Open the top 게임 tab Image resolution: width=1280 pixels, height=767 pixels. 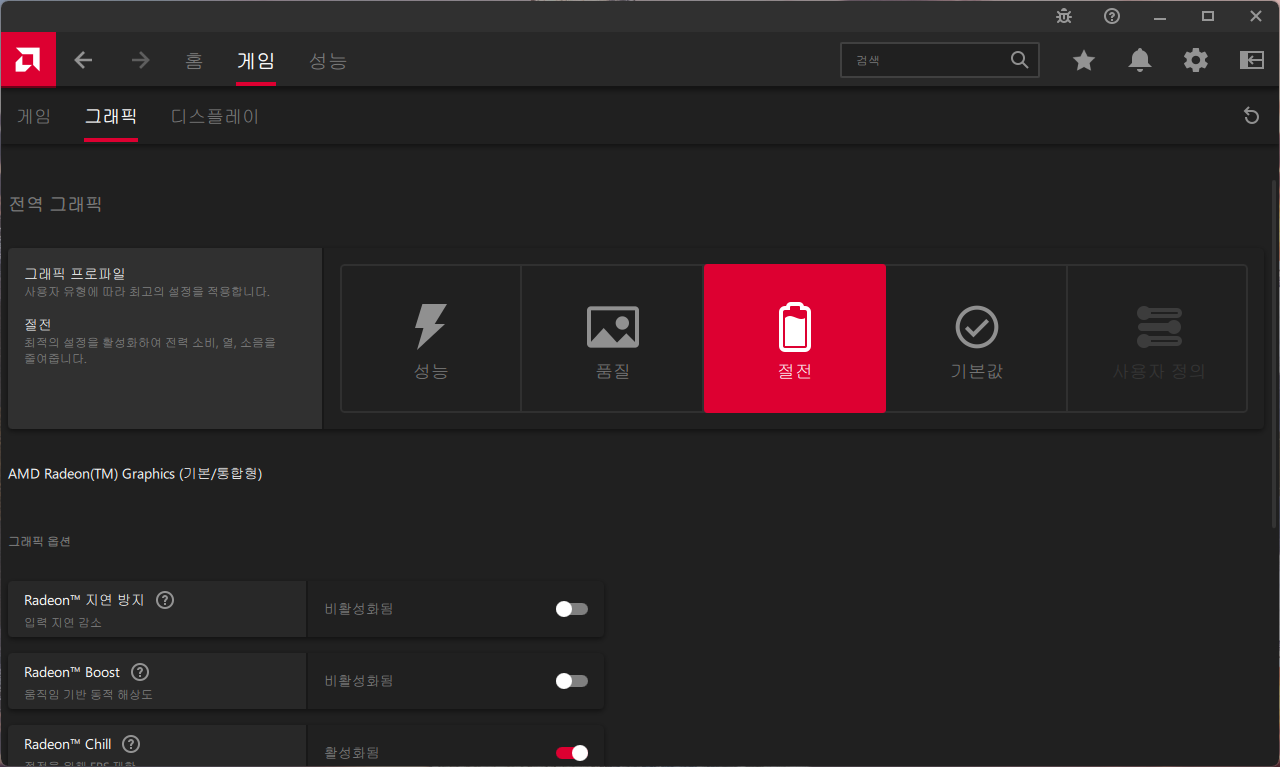[256, 61]
